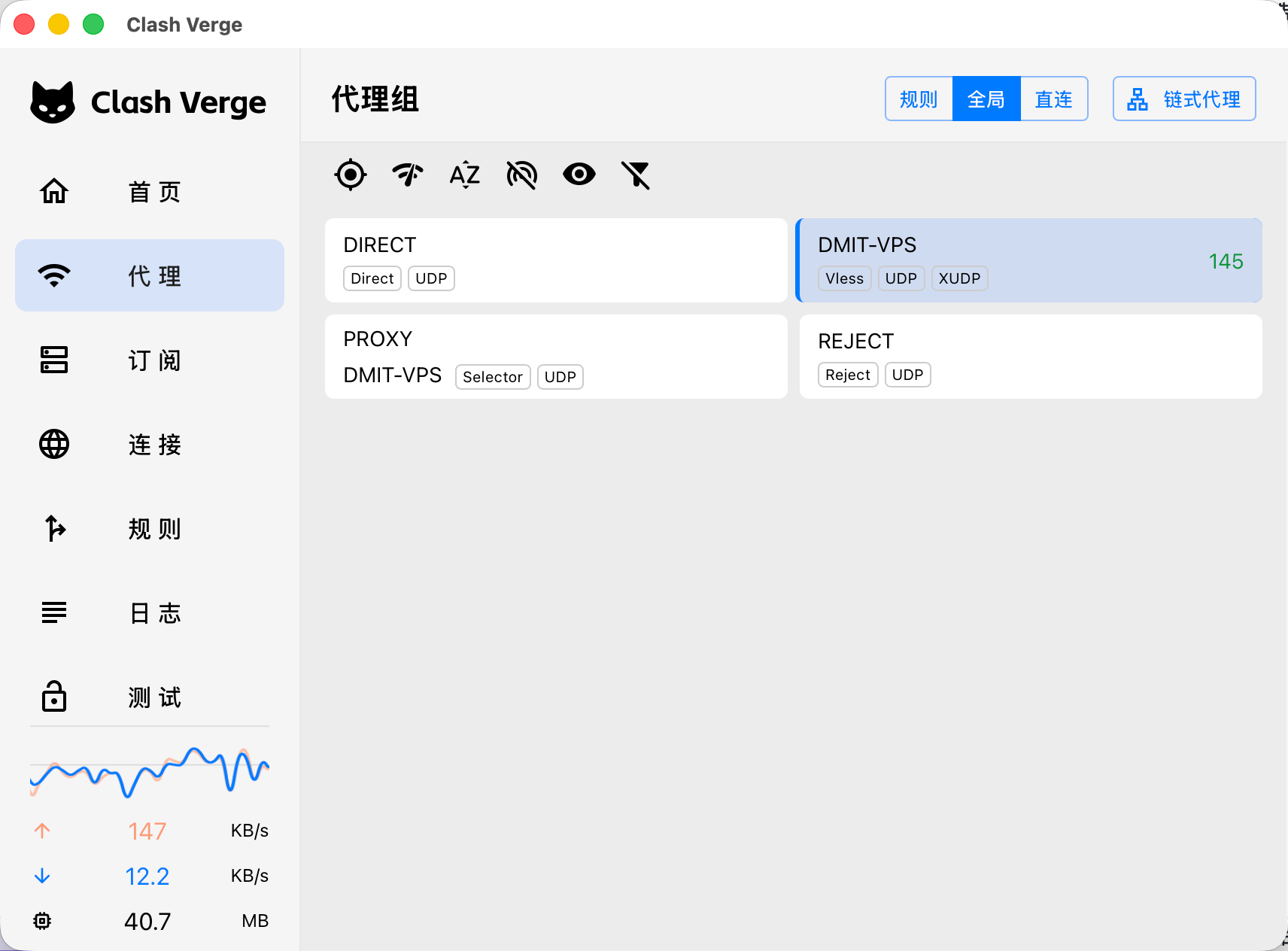1288x951 pixels.
Task: Click the Direct tag
Action: [372, 278]
